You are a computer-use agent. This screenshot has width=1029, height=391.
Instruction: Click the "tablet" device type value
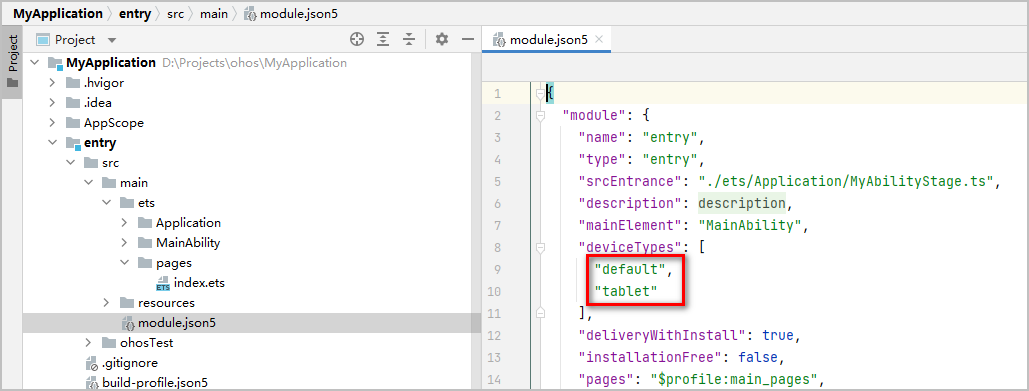[625, 291]
